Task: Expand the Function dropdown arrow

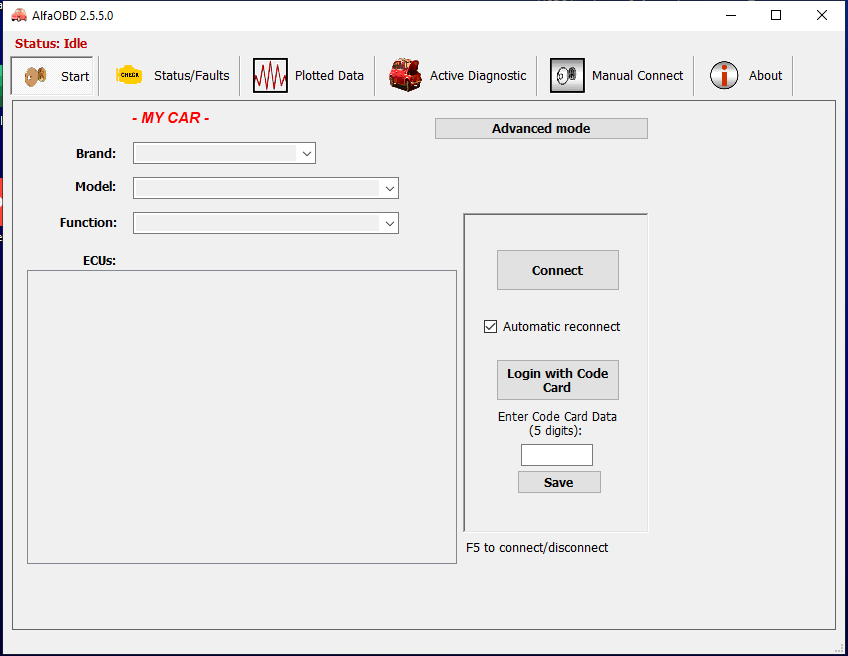Action: (x=389, y=223)
